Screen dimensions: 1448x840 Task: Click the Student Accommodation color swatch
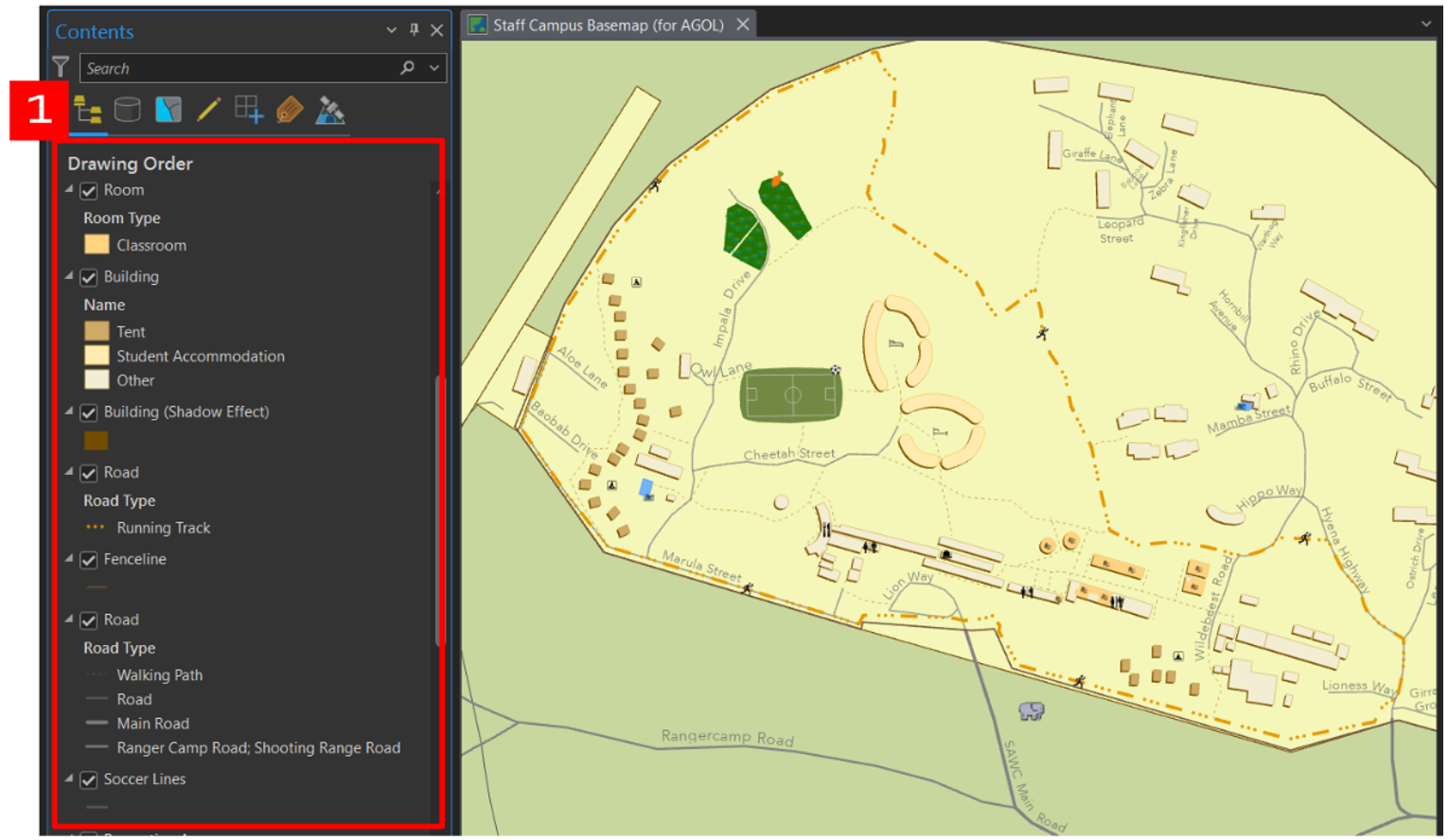point(97,356)
